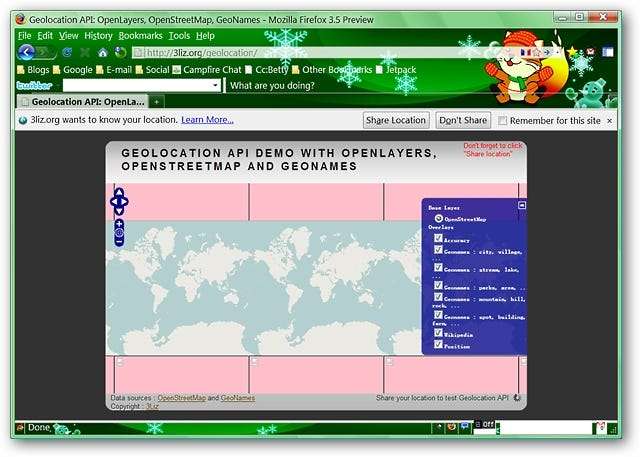This screenshot has width=640, height=457.
Task: Click the zoom-to-world globe icon on map
Action: click(118, 233)
